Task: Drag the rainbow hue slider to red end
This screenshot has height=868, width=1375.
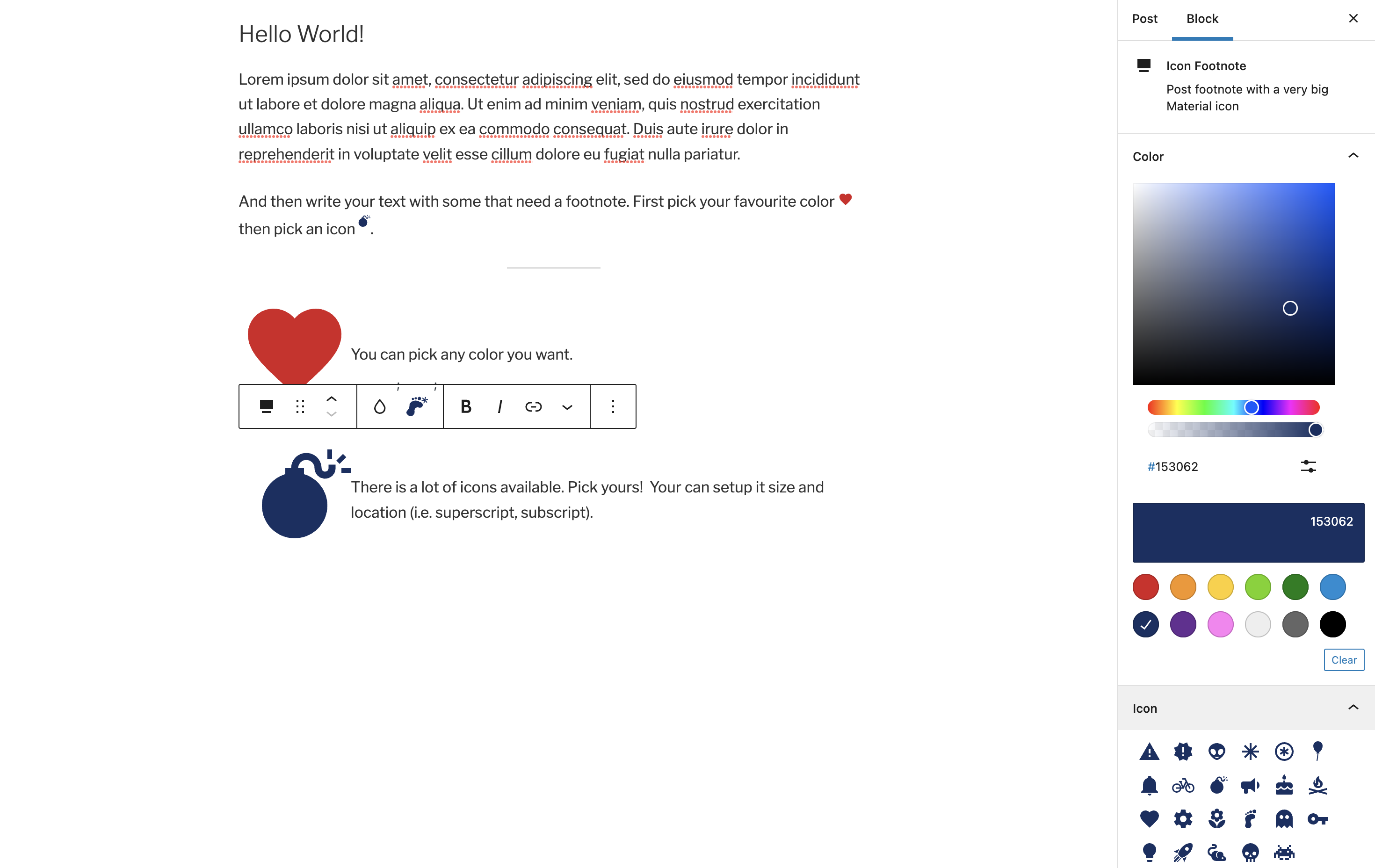Action: coord(1152,407)
